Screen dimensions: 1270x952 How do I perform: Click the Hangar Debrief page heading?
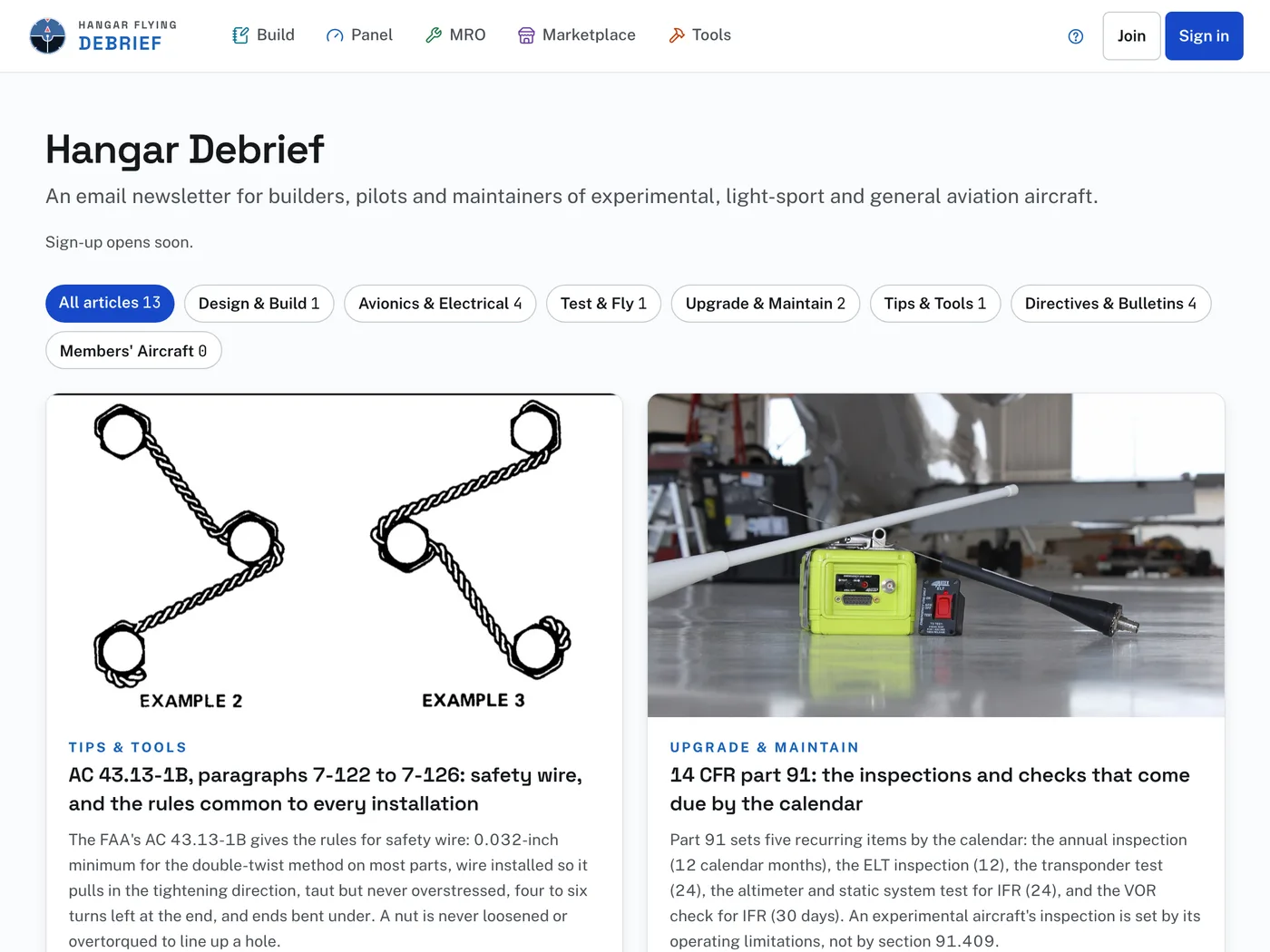(185, 150)
